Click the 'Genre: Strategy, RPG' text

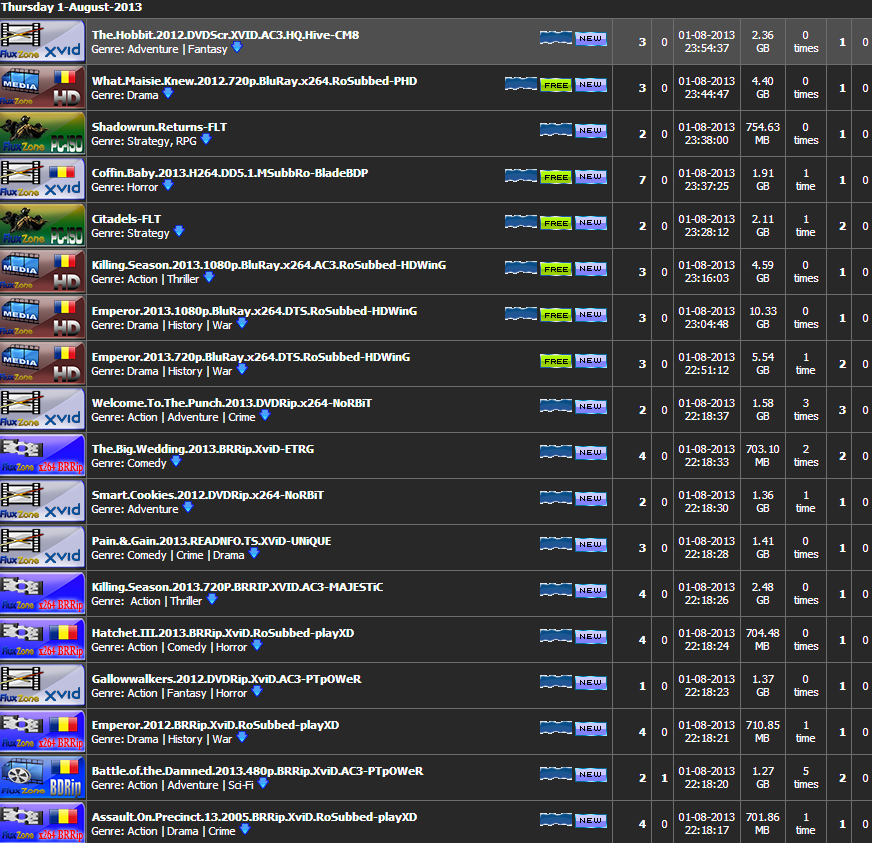click(x=143, y=141)
